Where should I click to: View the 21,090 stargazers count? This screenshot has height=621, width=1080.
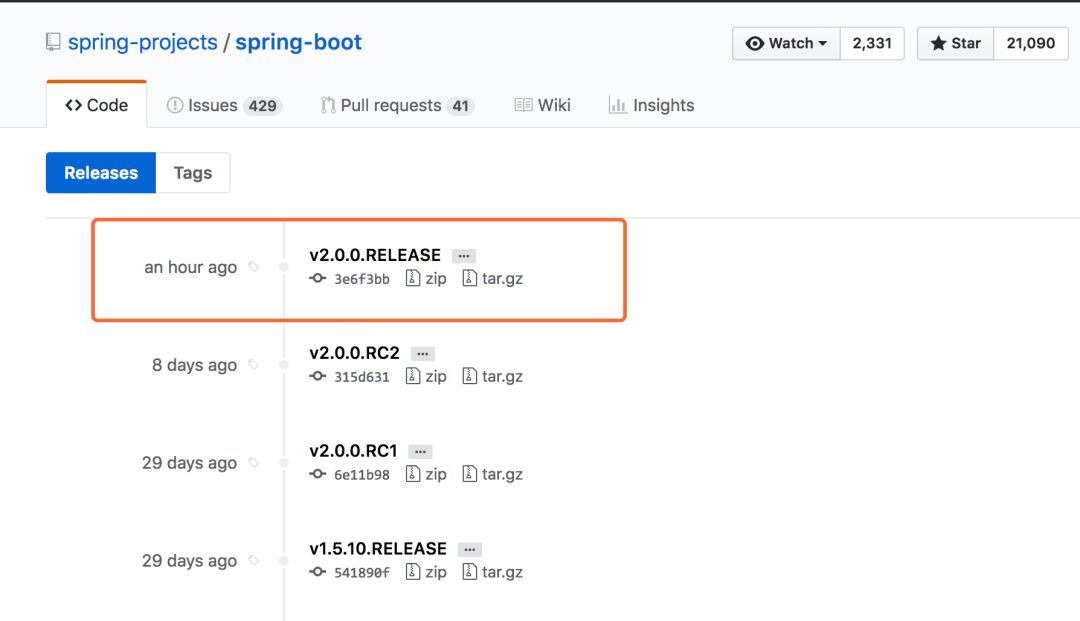point(1030,43)
